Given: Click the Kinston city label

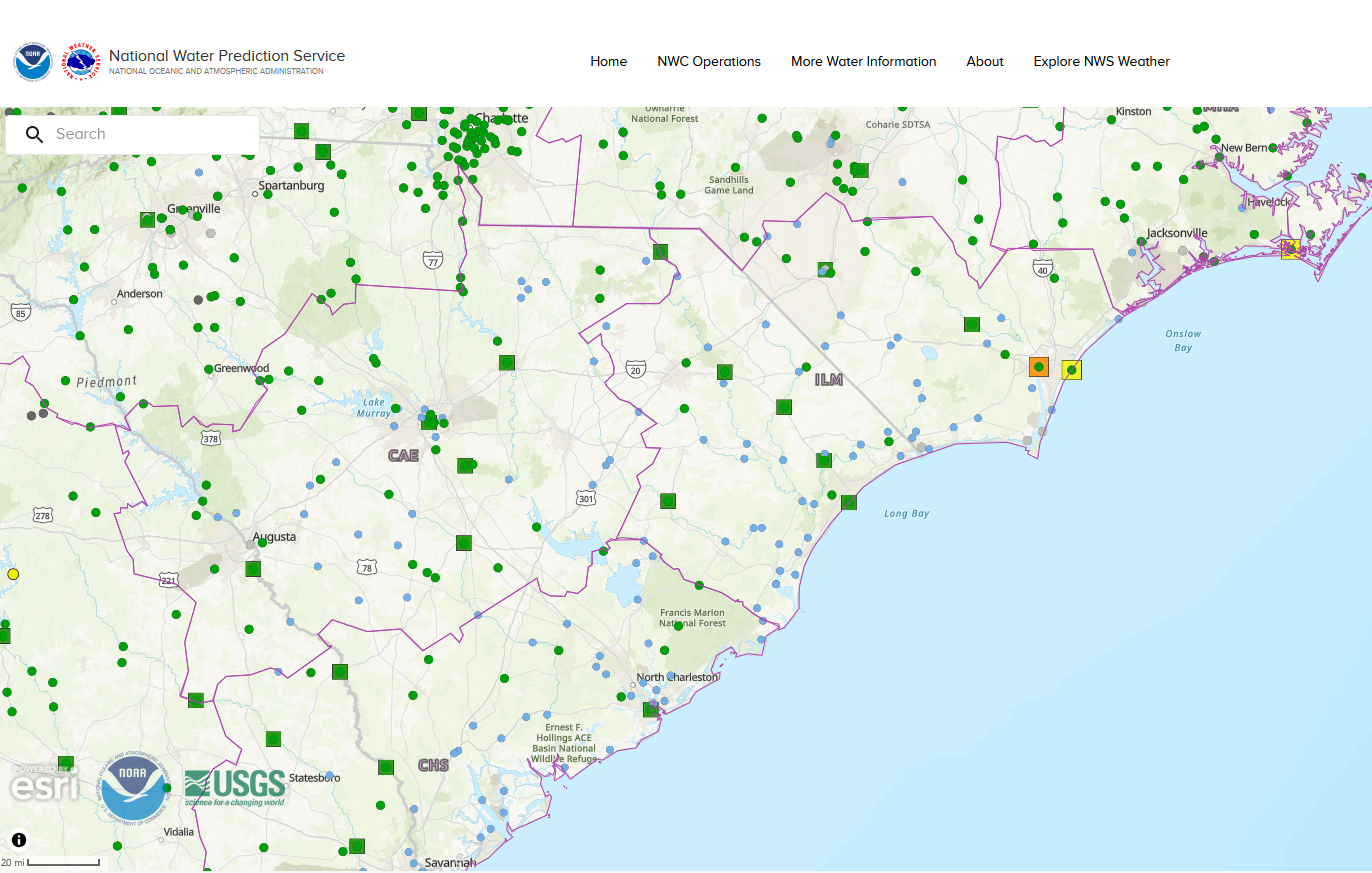Looking at the screenshot, I should coord(1134,111).
